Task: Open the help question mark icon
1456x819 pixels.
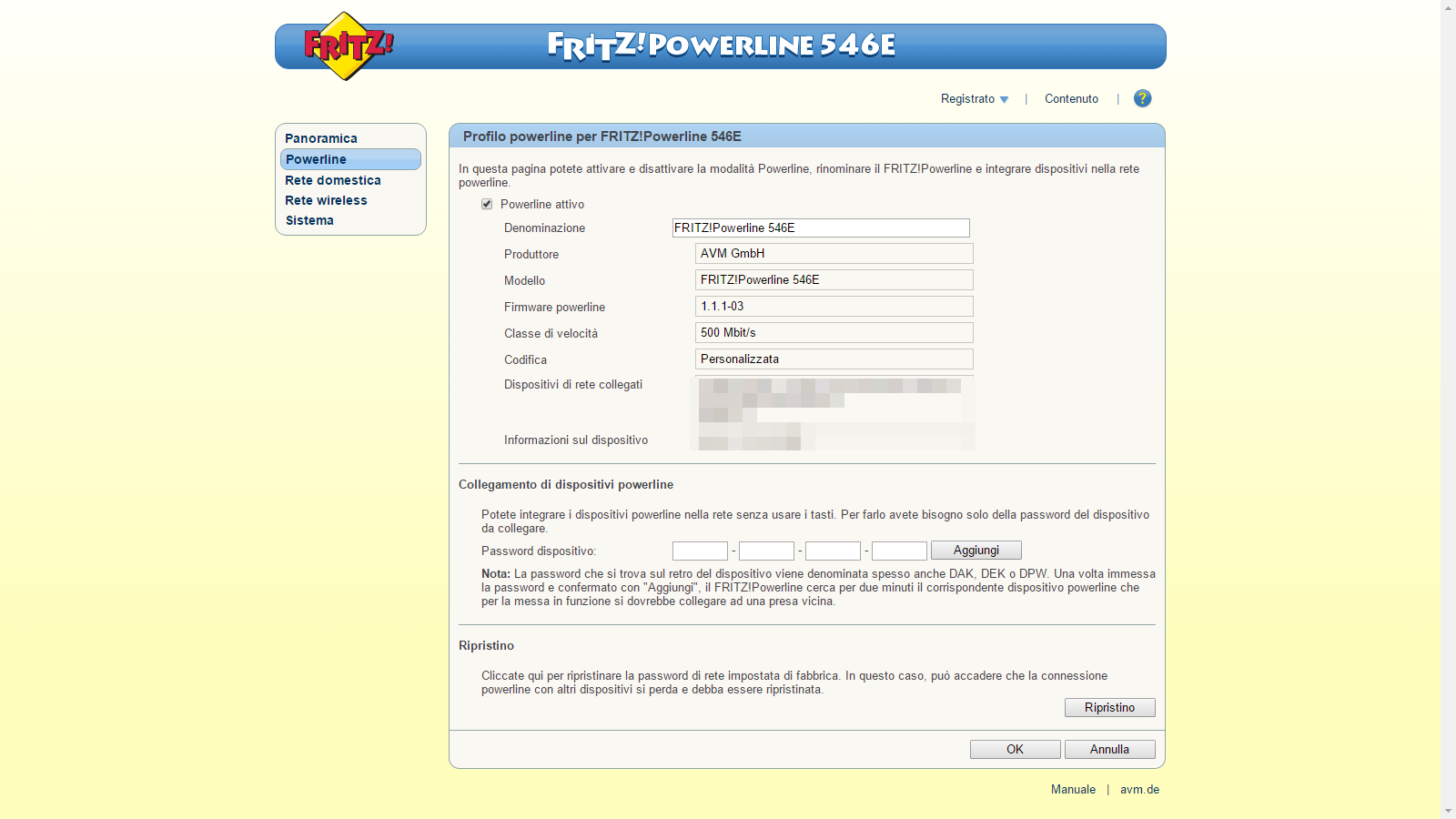Action: (1142, 98)
